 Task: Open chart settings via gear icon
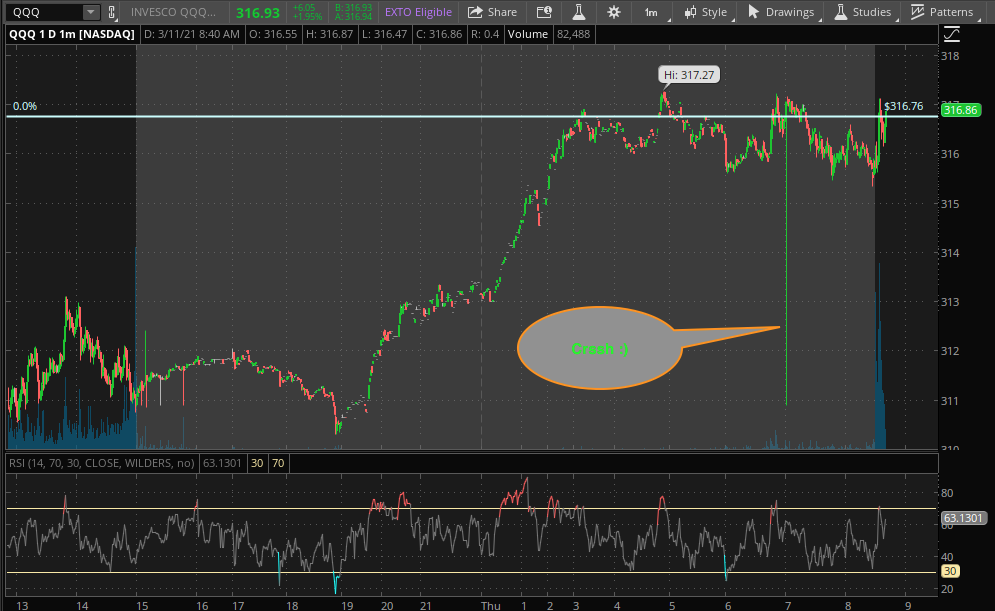coord(613,12)
